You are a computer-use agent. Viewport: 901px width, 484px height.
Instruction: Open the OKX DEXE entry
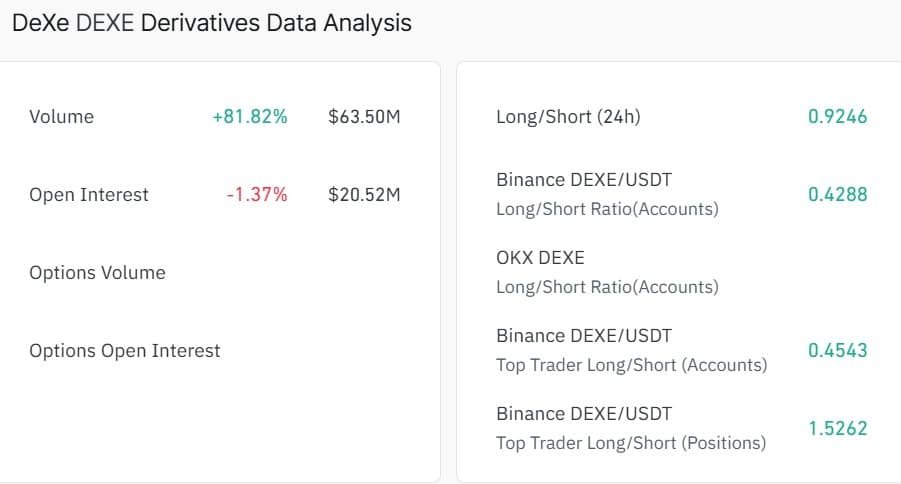click(x=540, y=258)
